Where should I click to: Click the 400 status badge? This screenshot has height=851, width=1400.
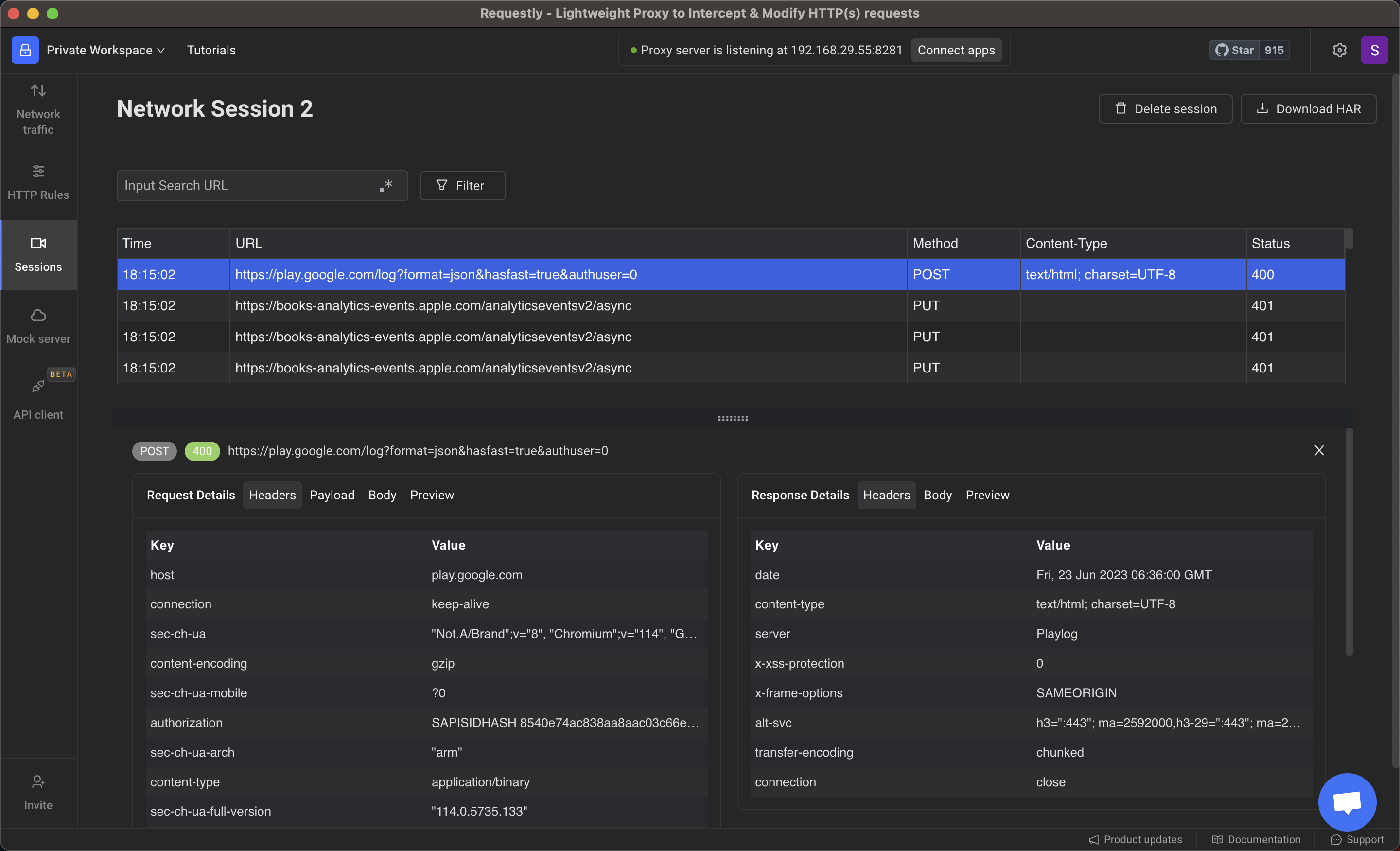pos(202,451)
